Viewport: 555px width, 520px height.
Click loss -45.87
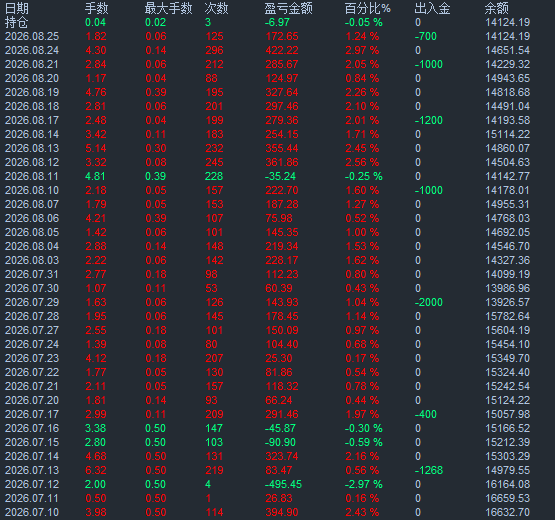[280, 428]
